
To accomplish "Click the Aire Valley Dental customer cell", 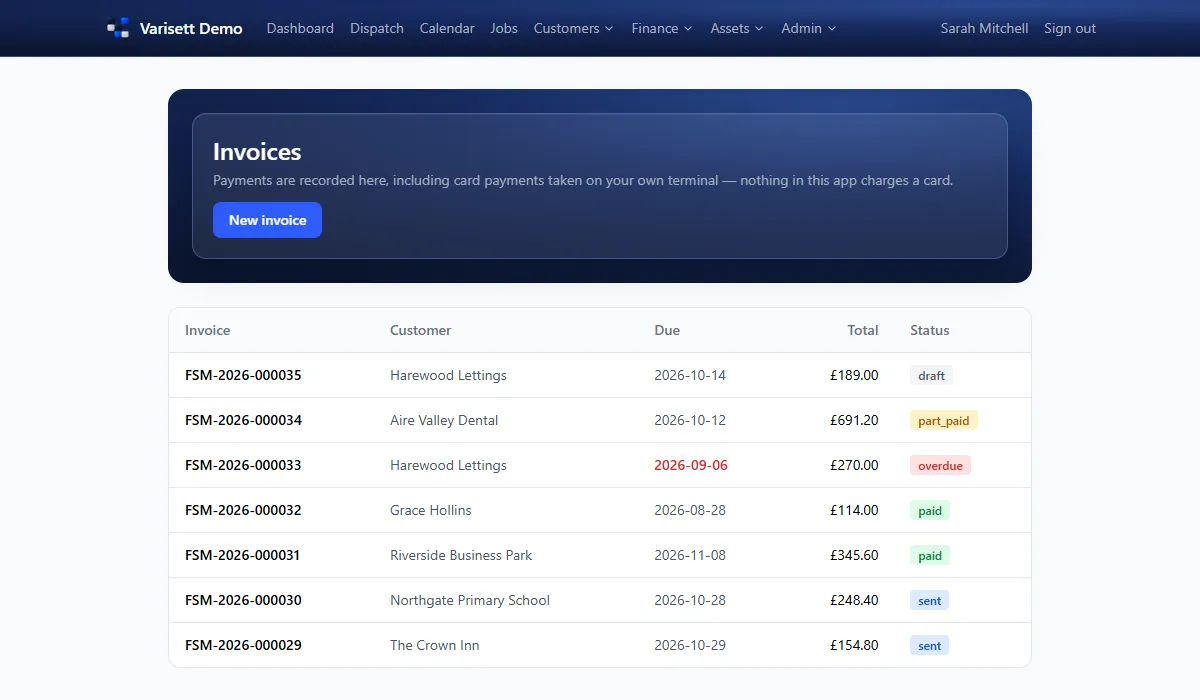I will pyautogui.click(x=444, y=420).
